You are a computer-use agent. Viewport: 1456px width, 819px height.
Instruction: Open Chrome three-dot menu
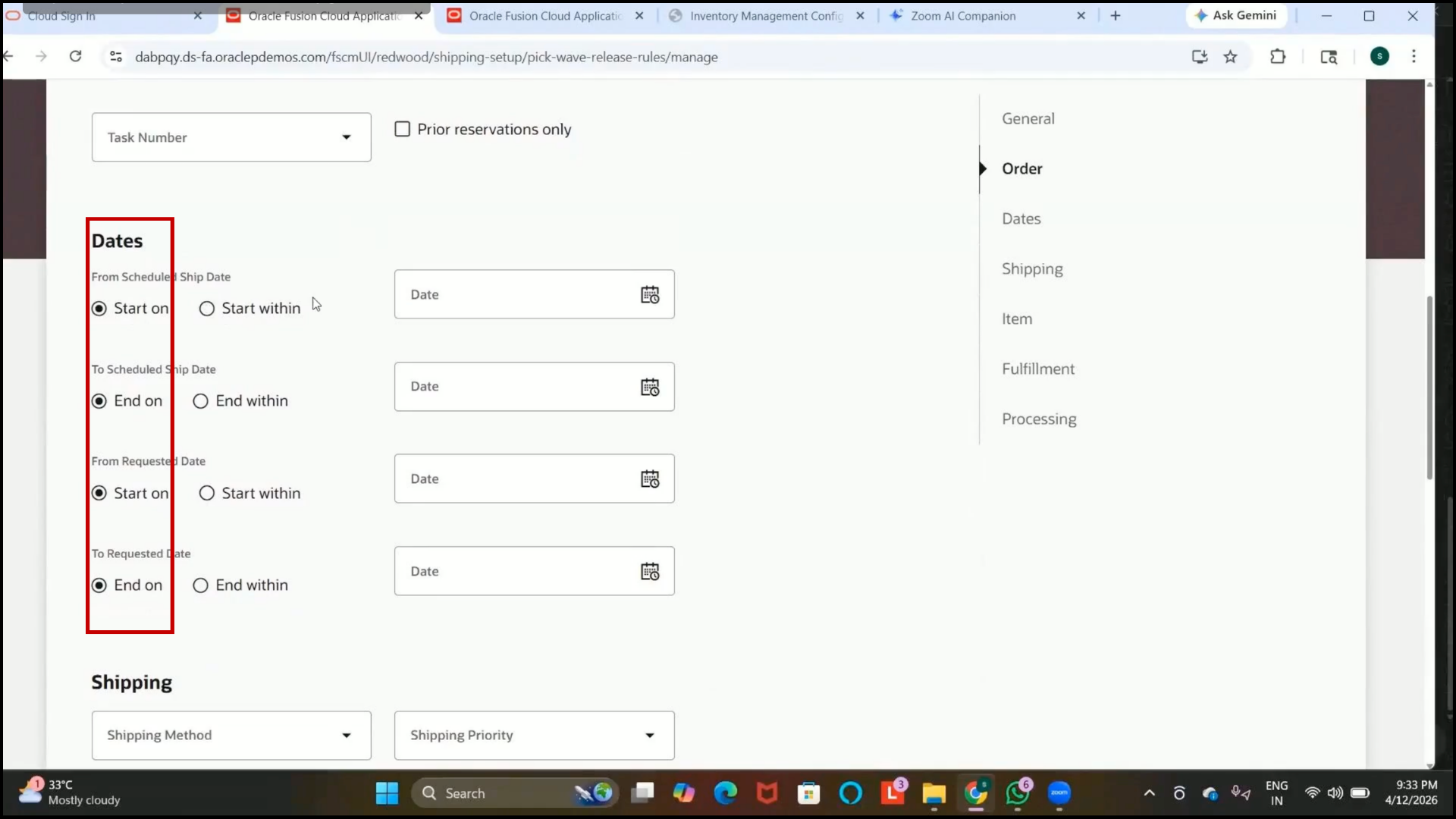(1414, 56)
